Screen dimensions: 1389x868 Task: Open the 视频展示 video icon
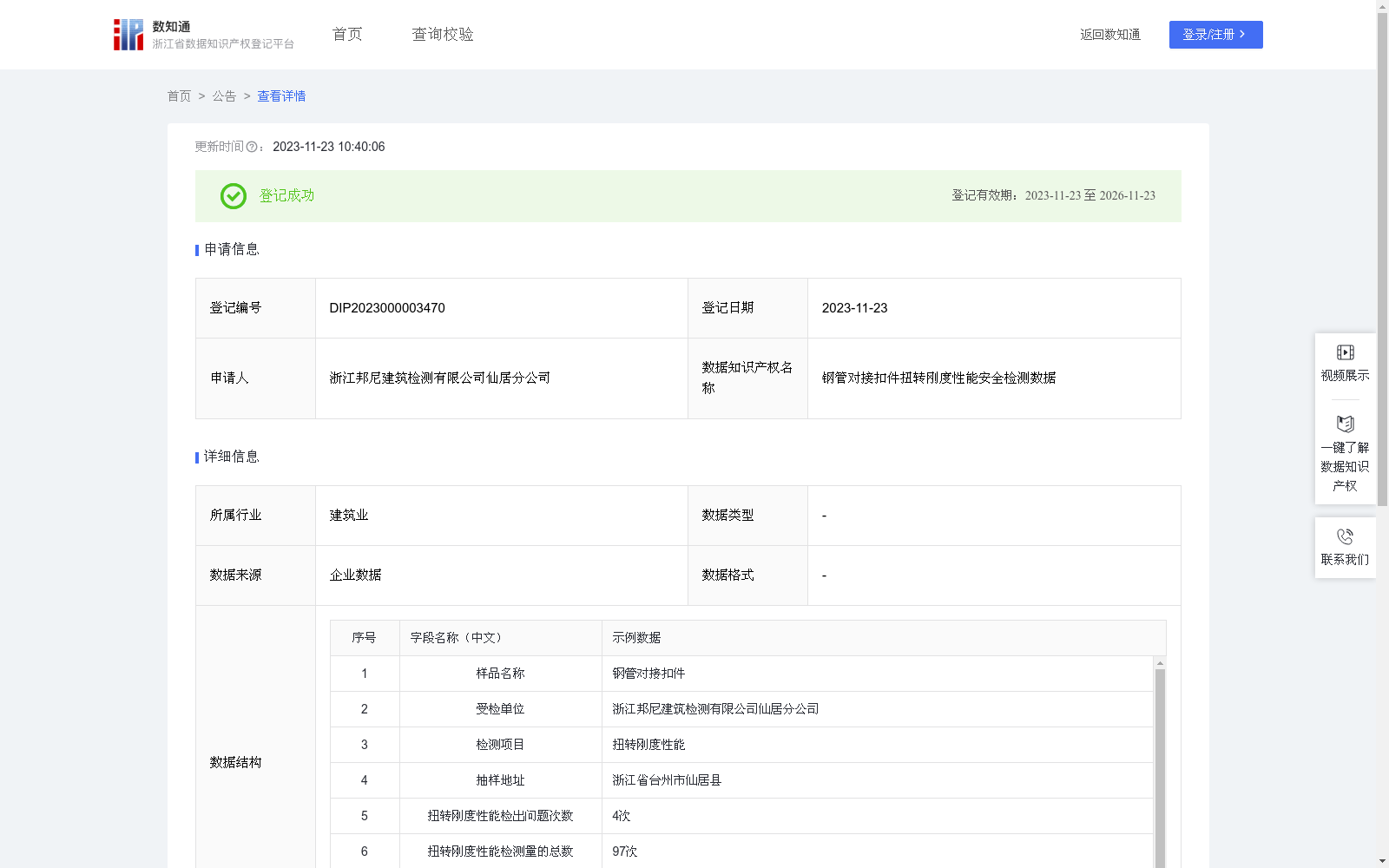coord(1345,352)
